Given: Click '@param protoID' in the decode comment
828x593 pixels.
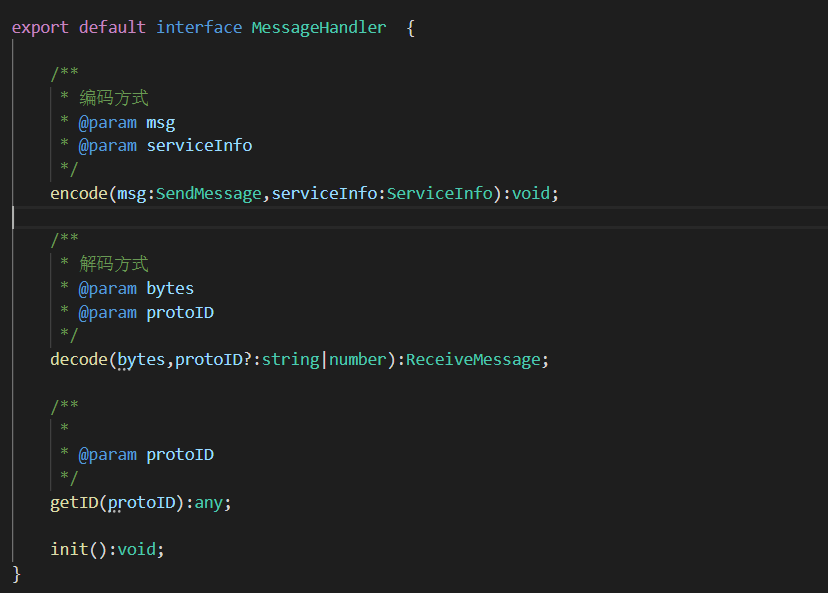Looking at the screenshot, I should 146,313.
